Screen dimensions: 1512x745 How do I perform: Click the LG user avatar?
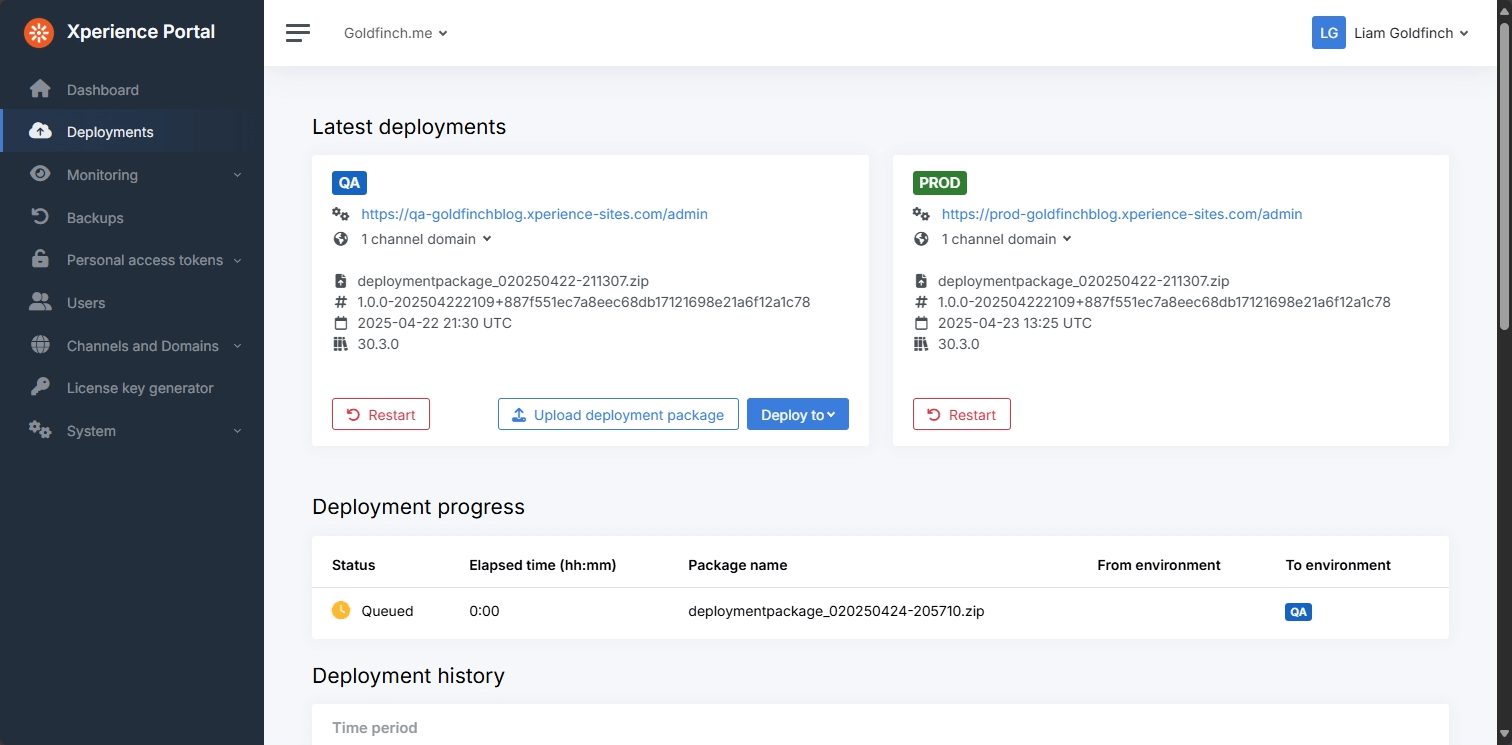[1328, 33]
